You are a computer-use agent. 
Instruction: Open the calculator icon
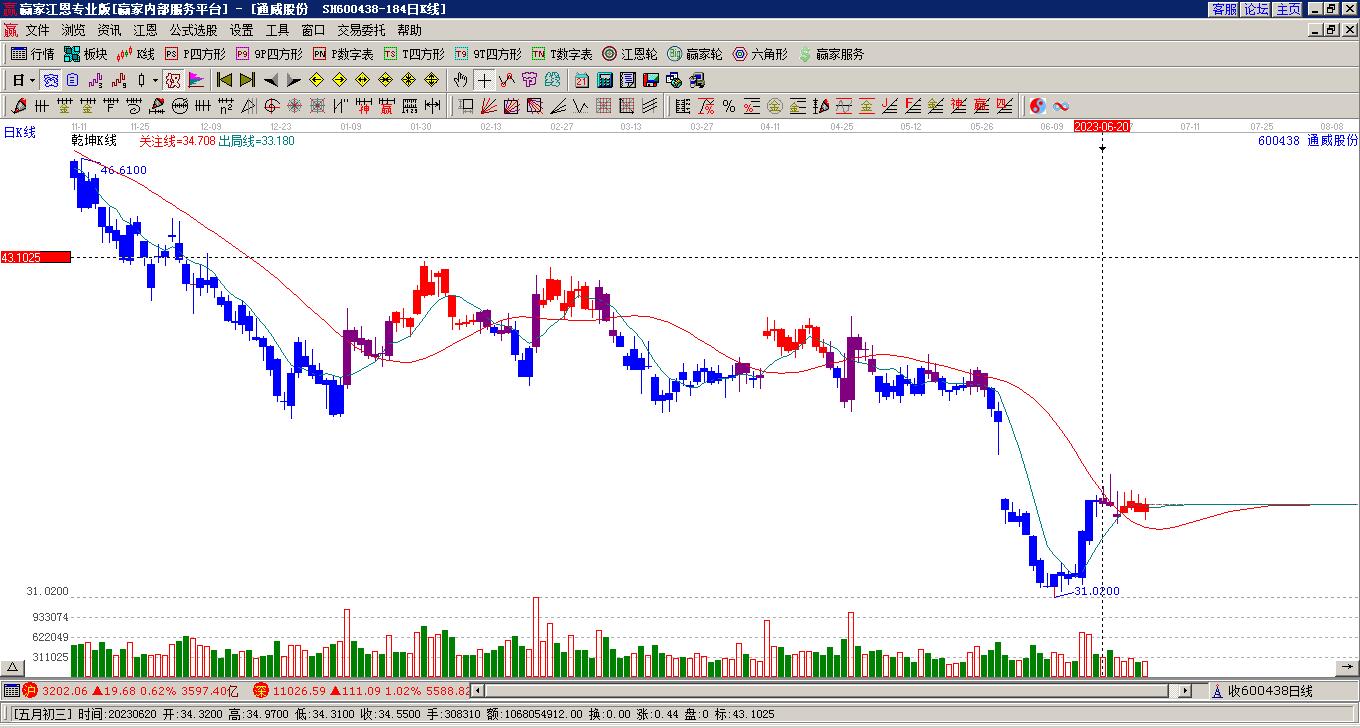tap(605, 80)
